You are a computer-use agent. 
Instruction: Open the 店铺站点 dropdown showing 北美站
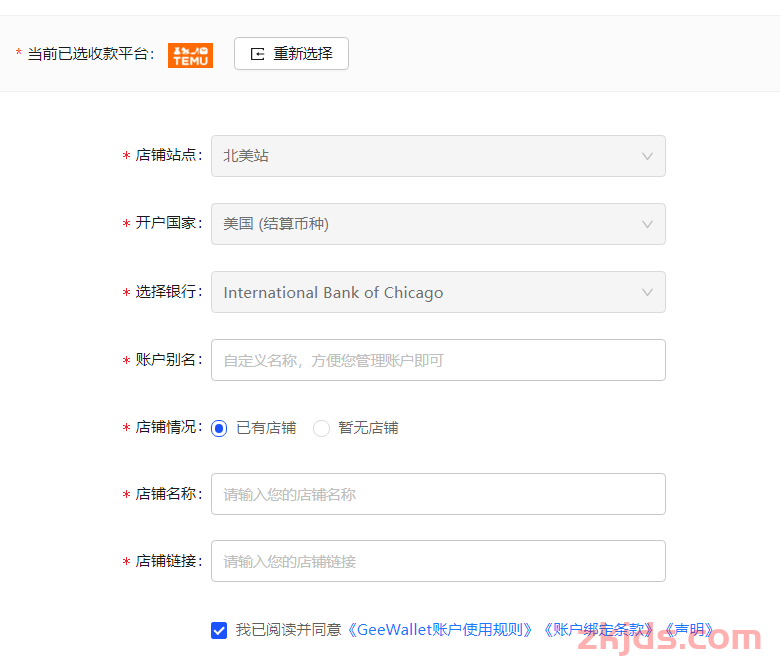438,156
